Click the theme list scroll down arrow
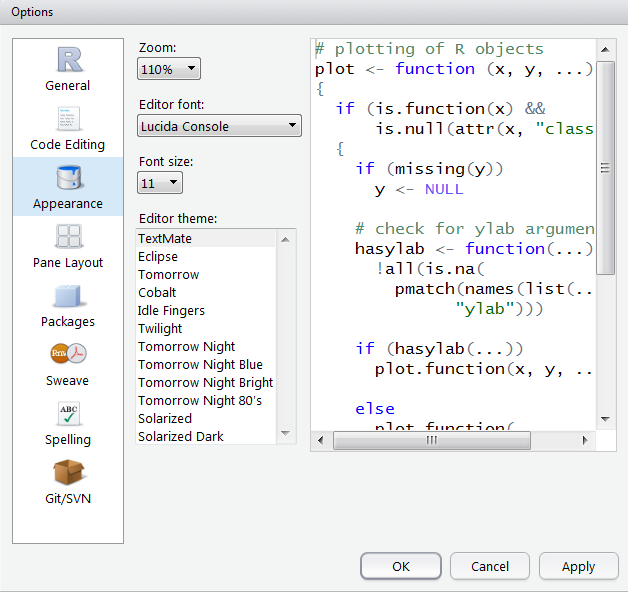The width and height of the screenshot is (628, 592). (x=287, y=434)
